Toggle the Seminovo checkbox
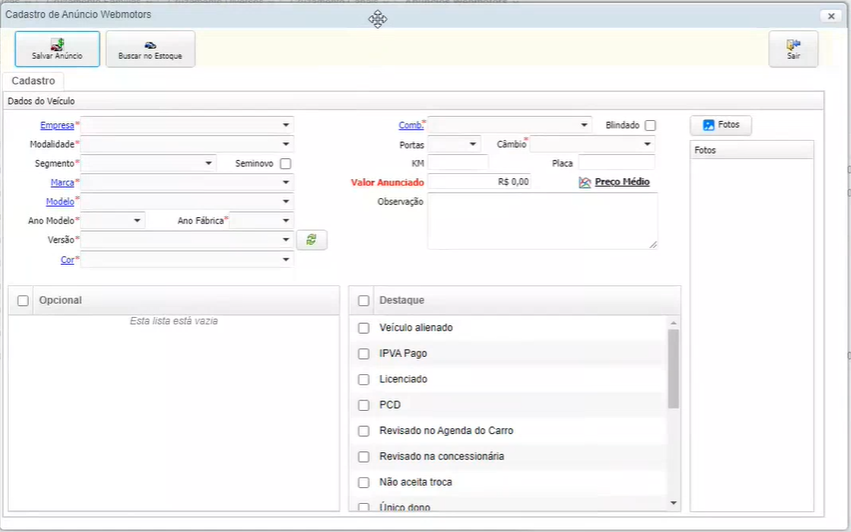This screenshot has height=532, width=851. pos(285,163)
